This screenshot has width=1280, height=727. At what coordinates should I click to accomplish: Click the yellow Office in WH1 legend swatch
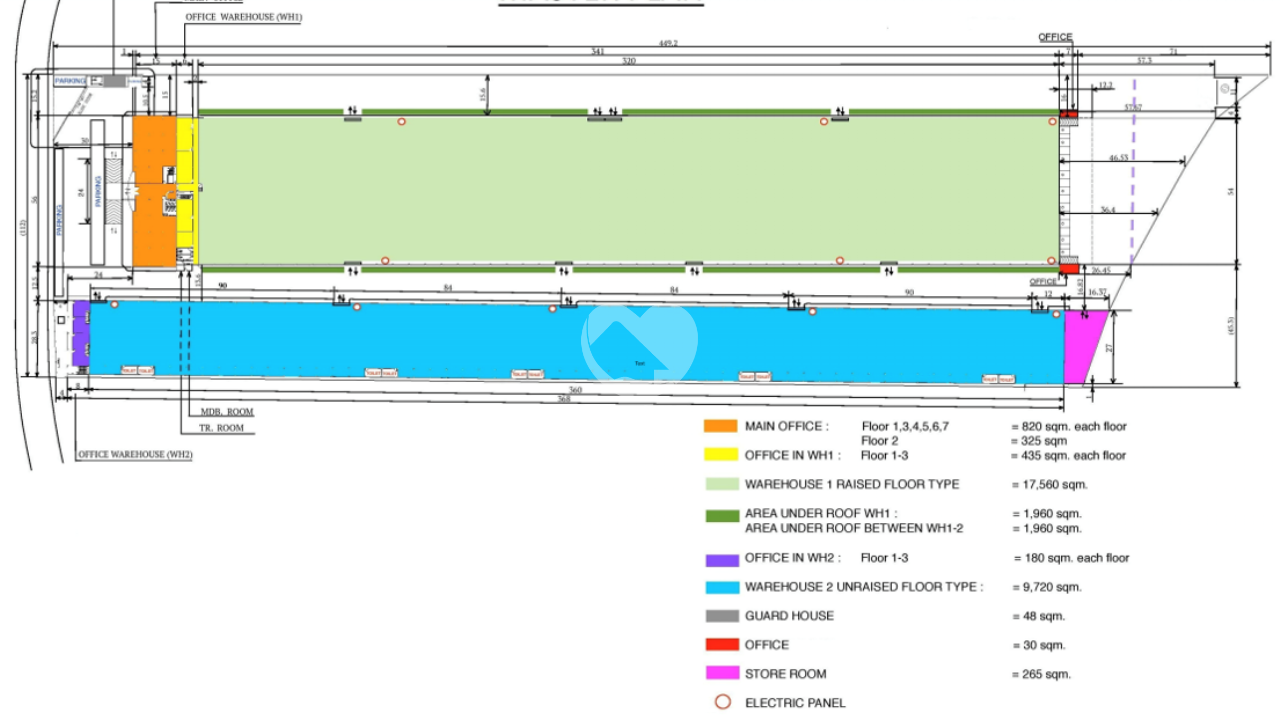pos(720,455)
